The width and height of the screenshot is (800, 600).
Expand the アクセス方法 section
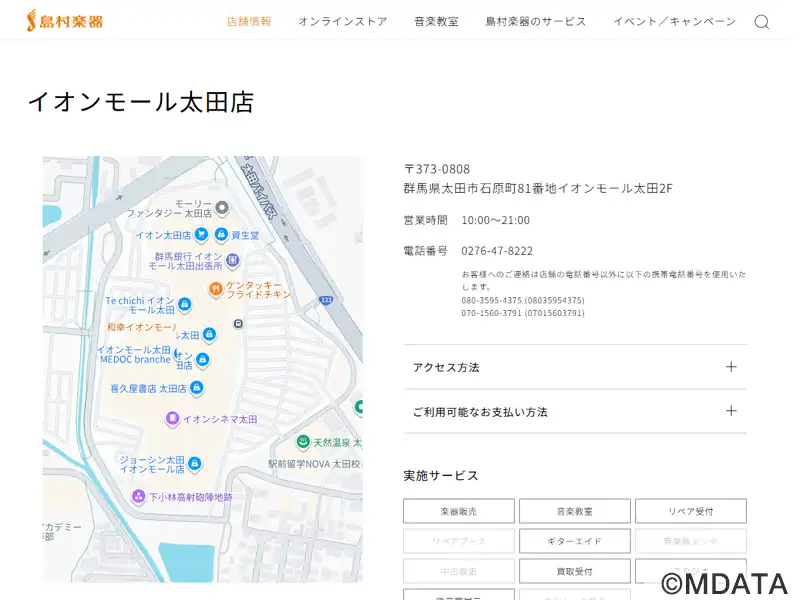tap(575, 367)
